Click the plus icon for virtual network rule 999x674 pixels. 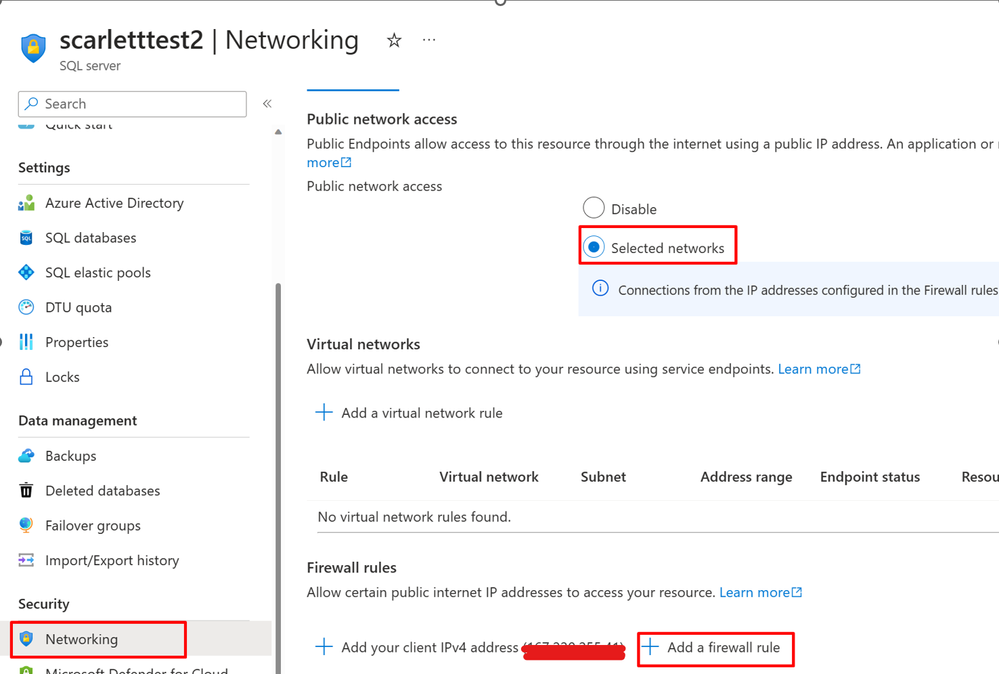click(x=324, y=412)
